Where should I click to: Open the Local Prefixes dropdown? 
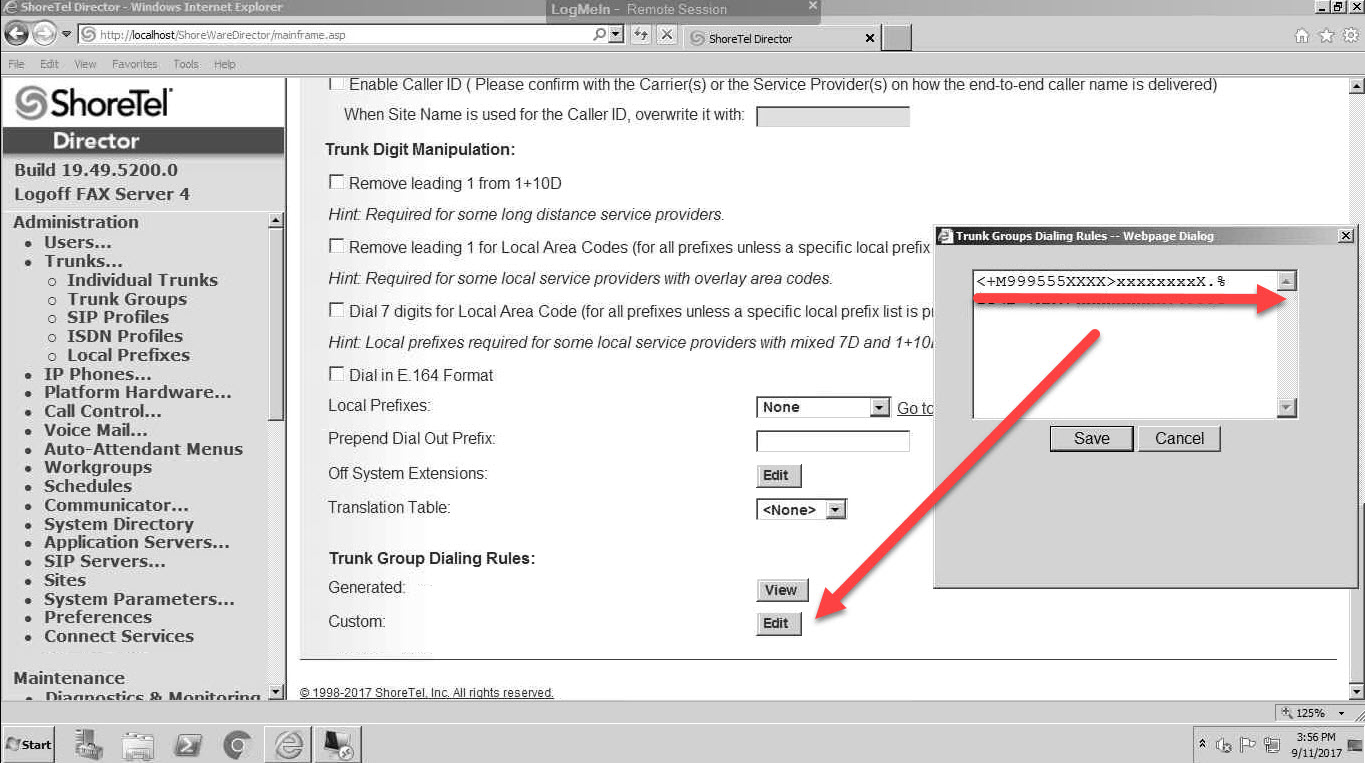point(823,407)
